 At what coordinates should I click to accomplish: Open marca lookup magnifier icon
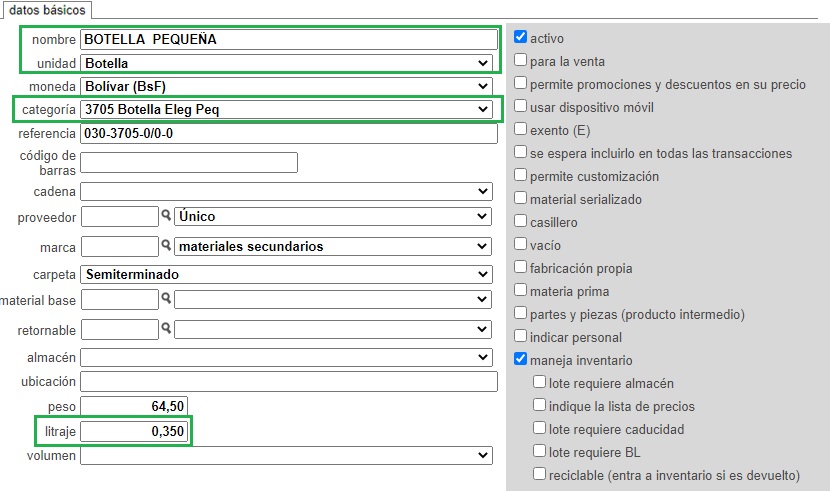(x=166, y=245)
